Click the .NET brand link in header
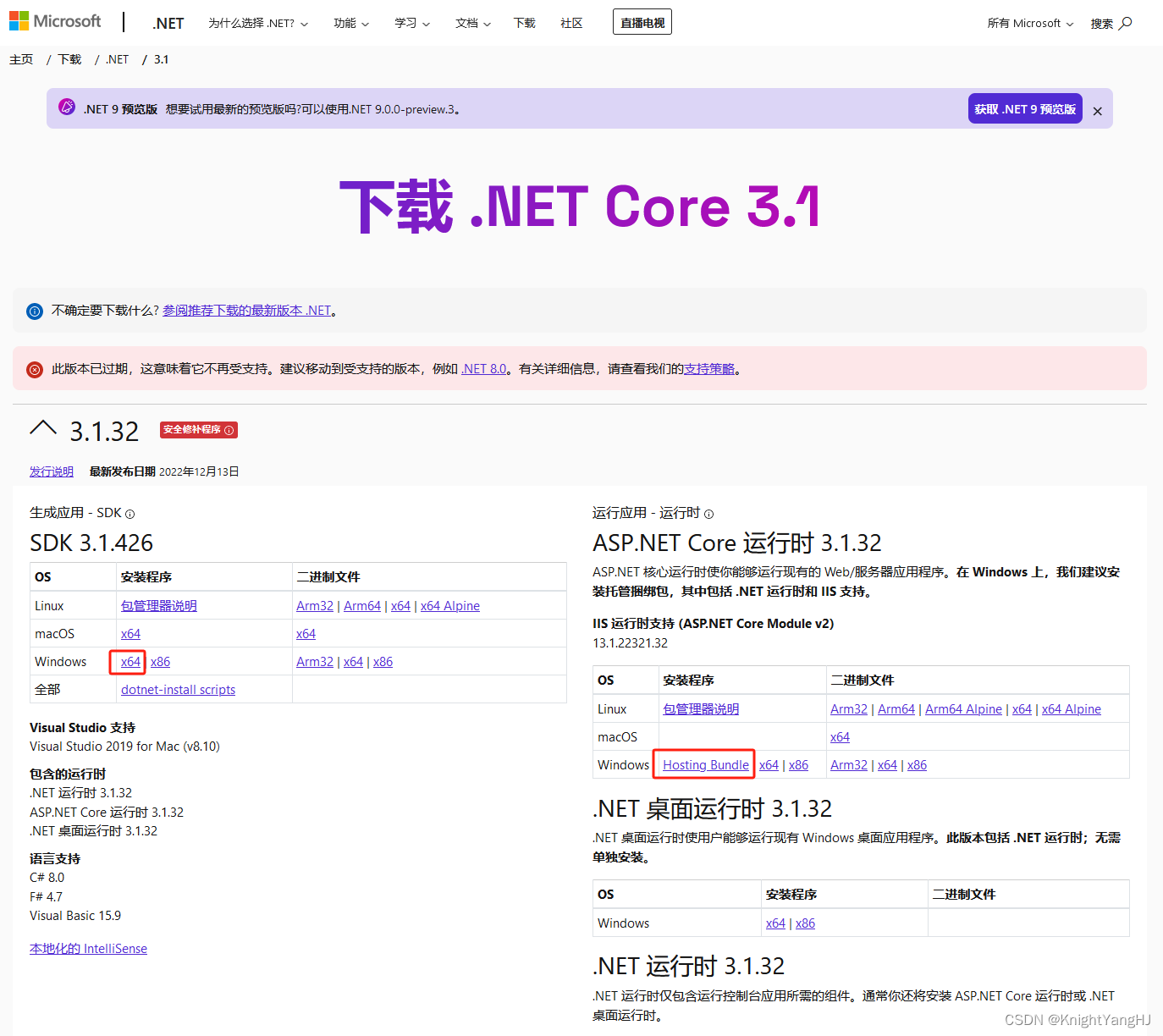Screen dimensions: 1163x1036 tap(168, 23)
